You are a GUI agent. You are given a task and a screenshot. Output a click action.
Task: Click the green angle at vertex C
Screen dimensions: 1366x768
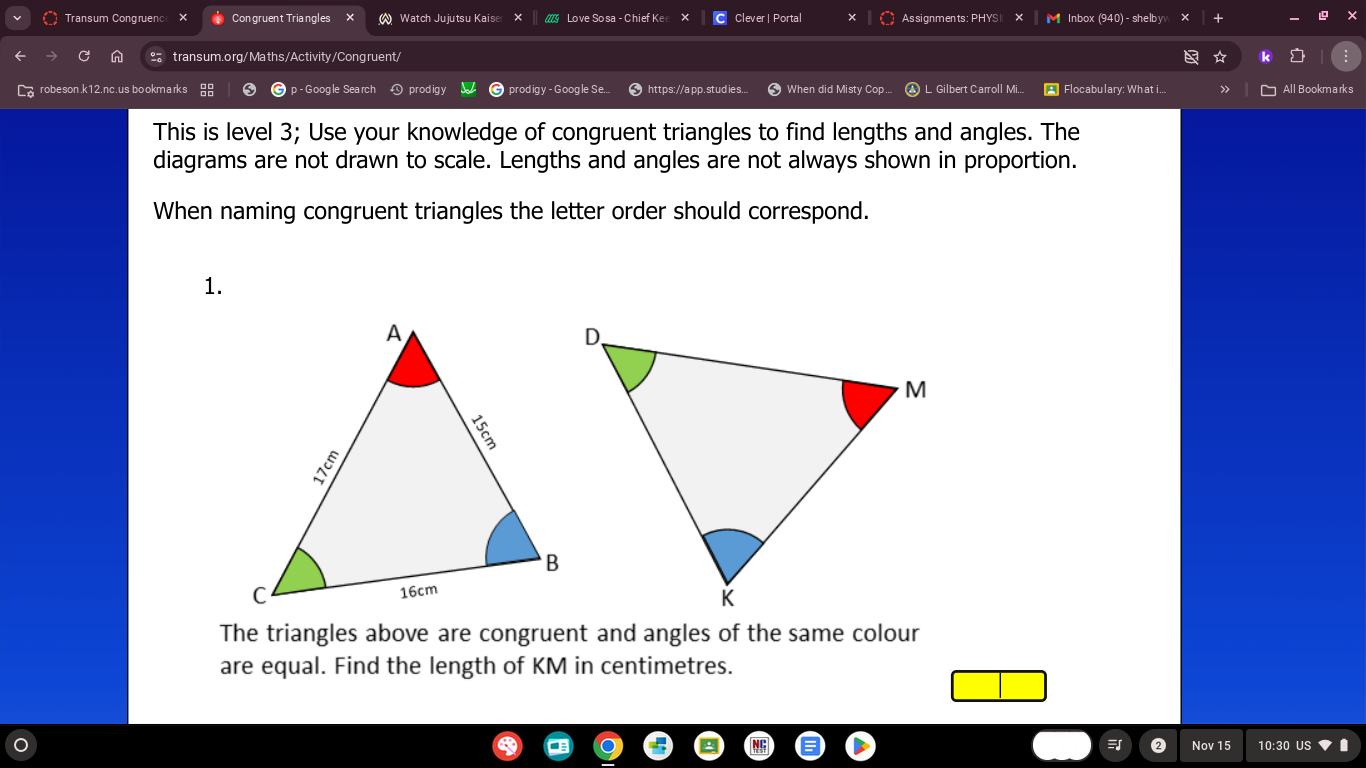303,574
